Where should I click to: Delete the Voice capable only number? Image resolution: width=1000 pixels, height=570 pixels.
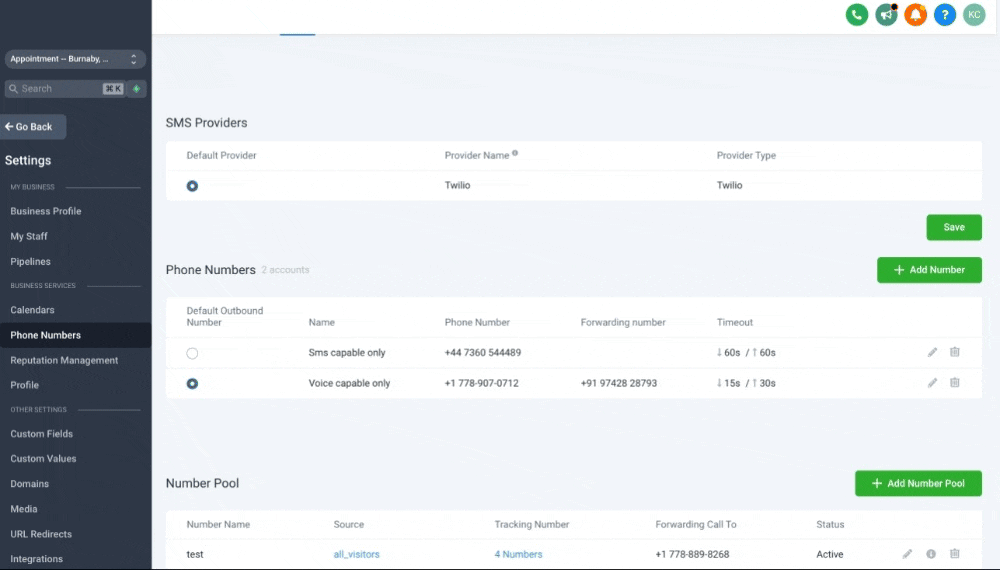click(x=955, y=383)
